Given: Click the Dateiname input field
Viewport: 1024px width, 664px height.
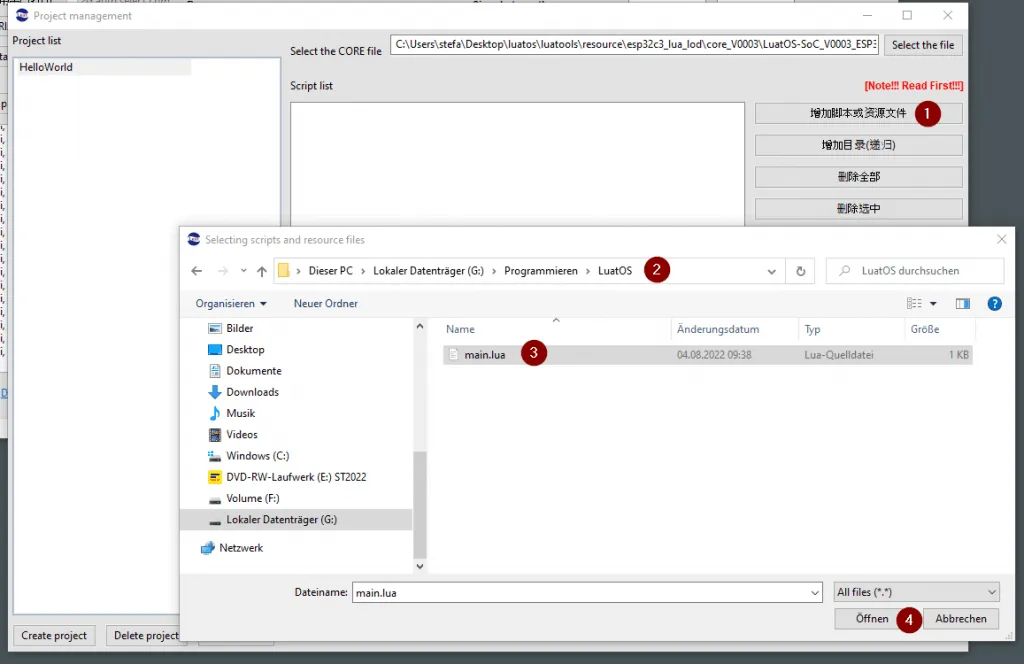Looking at the screenshot, I should click(585, 592).
